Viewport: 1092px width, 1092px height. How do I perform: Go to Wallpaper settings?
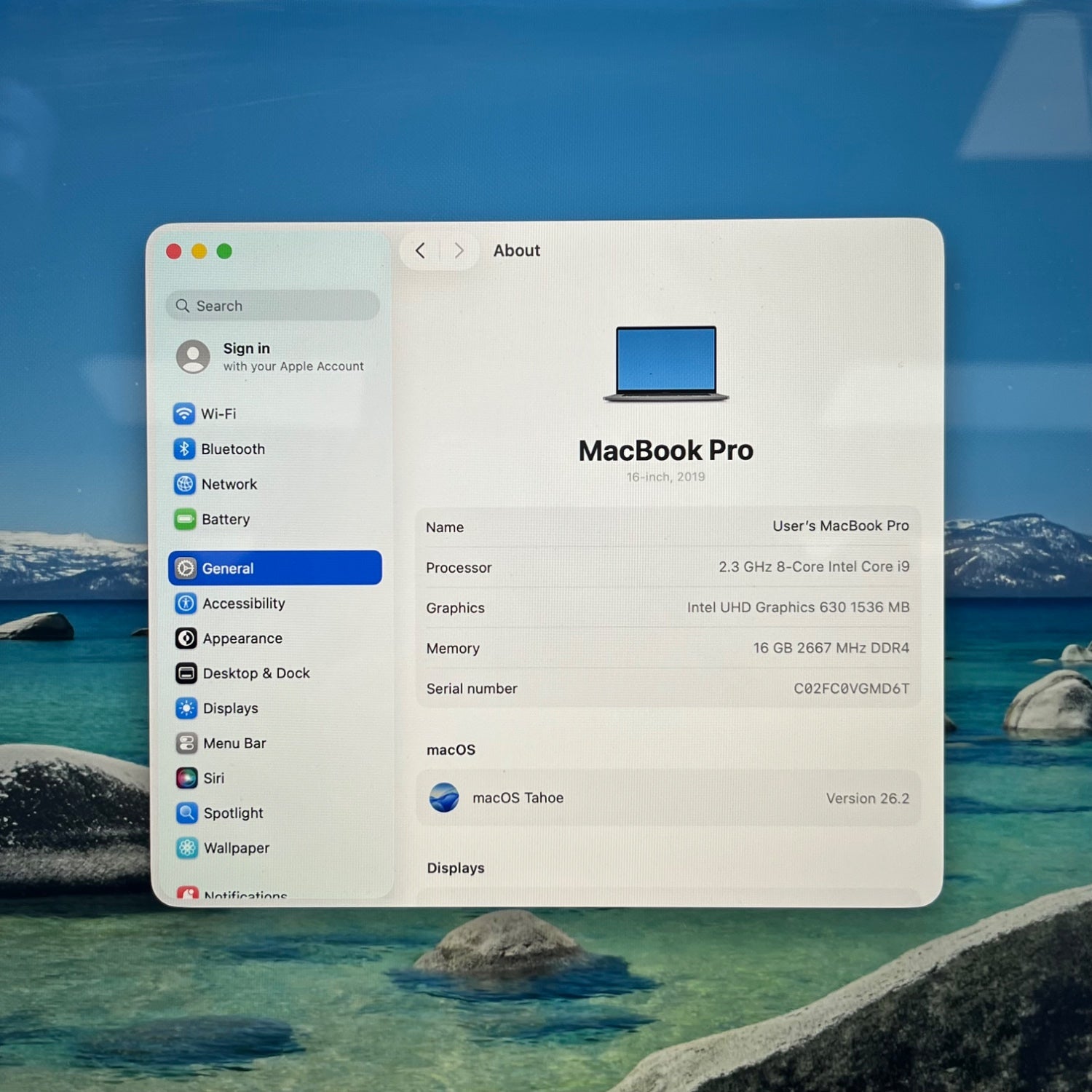(222, 848)
